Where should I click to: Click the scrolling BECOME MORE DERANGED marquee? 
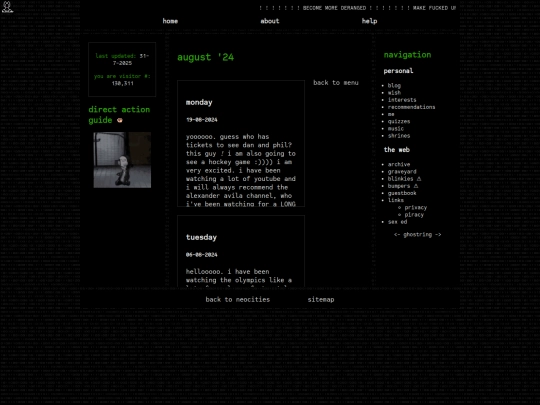(357, 8)
